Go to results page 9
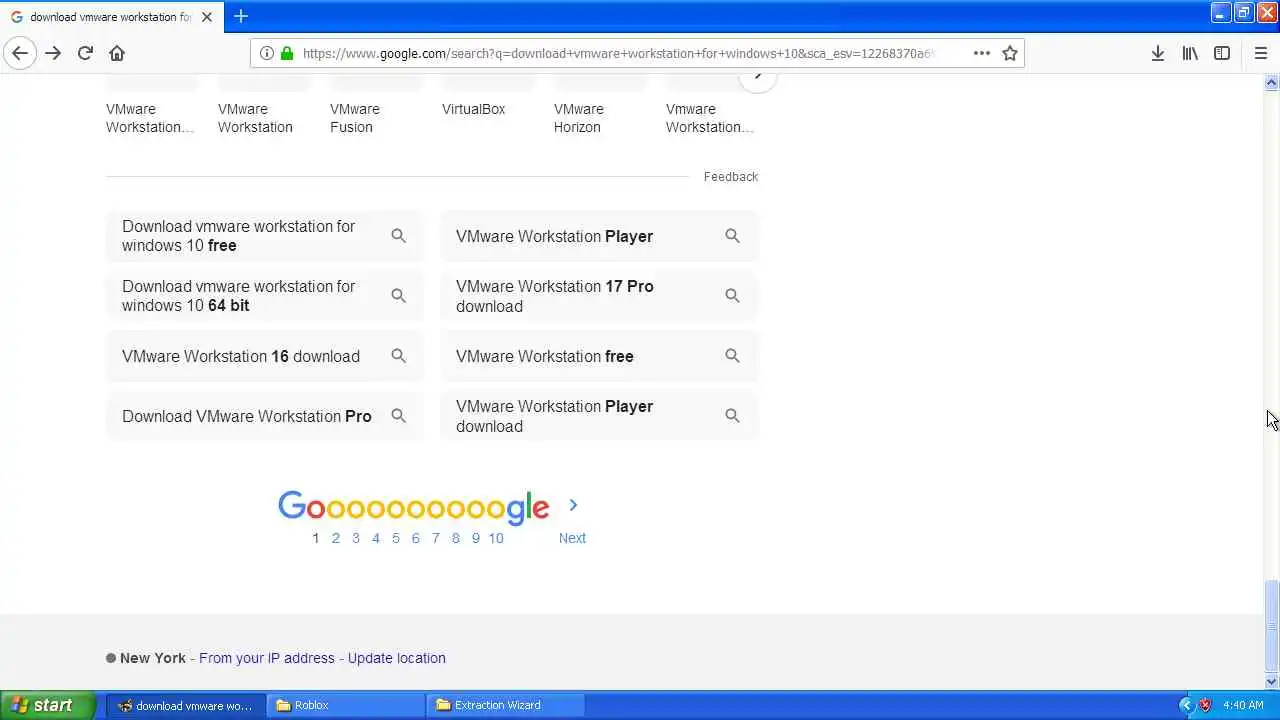Image resolution: width=1280 pixels, height=720 pixels. pyautogui.click(x=476, y=538)
